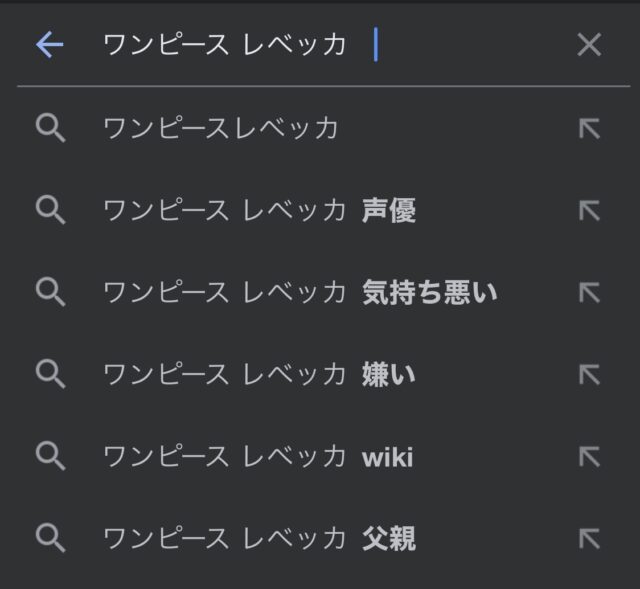Fill search with 気持ち悪い via arrow icon

[589, 292]
